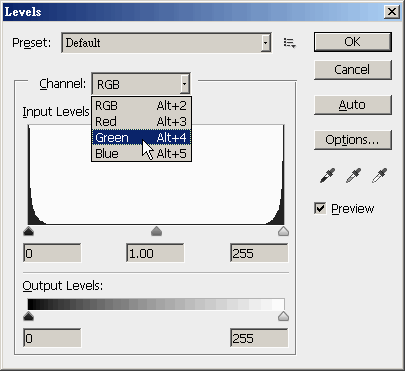This screenshot has width=405, height=371.
Task: Toggle the Preview checkbox
Action: (x=320, y=209)
